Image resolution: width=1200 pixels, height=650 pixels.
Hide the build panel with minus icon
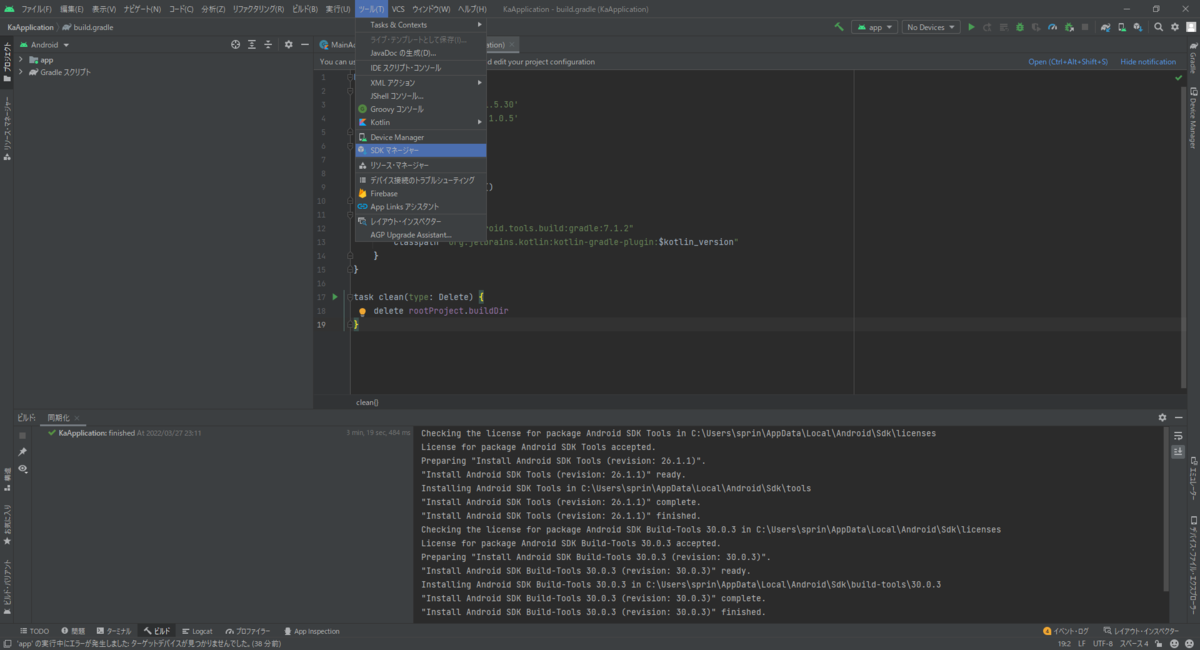click(x=1177, y=417)
